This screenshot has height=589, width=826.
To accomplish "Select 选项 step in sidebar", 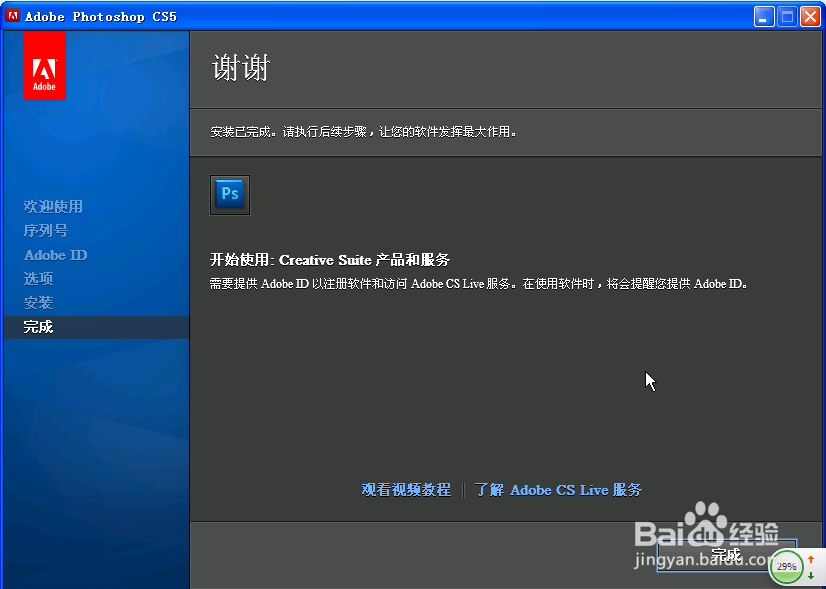I will (38, 279).
